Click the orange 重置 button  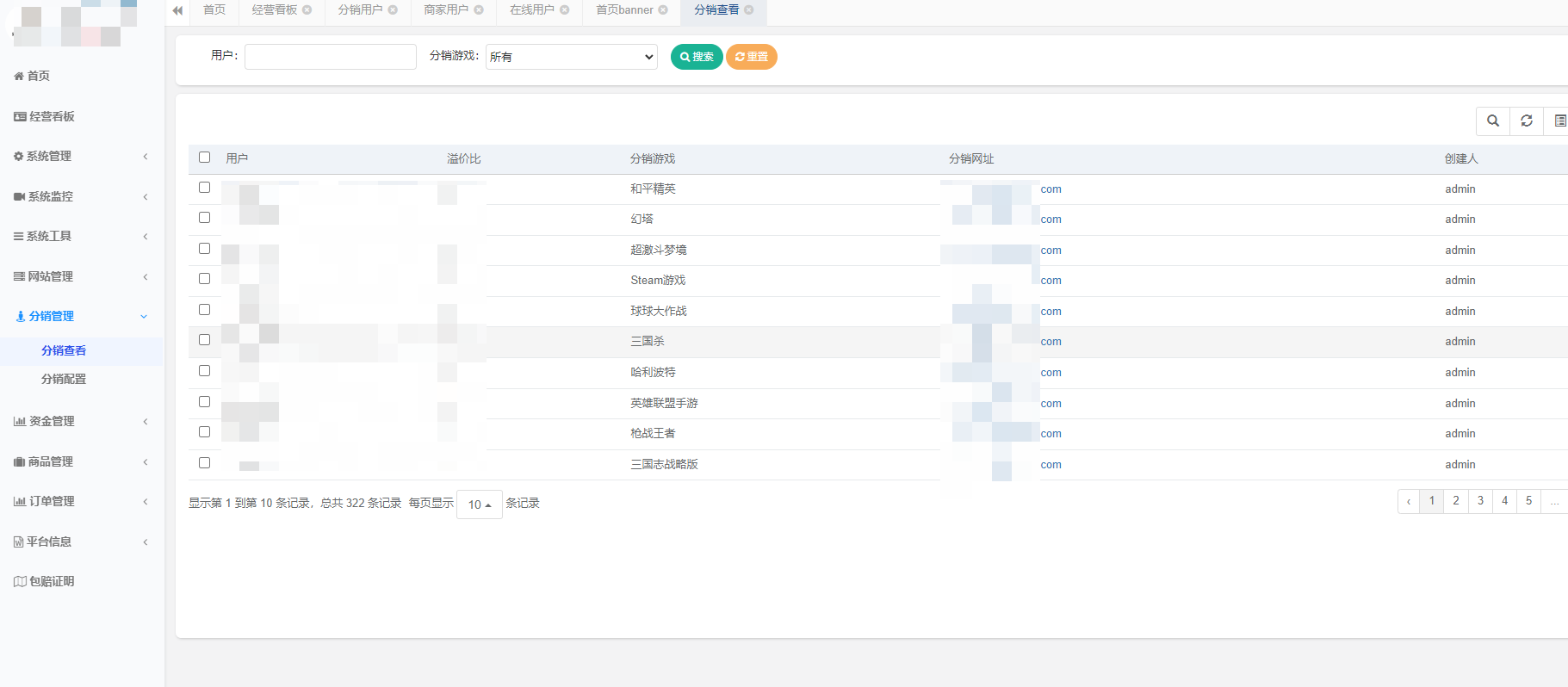752,57
